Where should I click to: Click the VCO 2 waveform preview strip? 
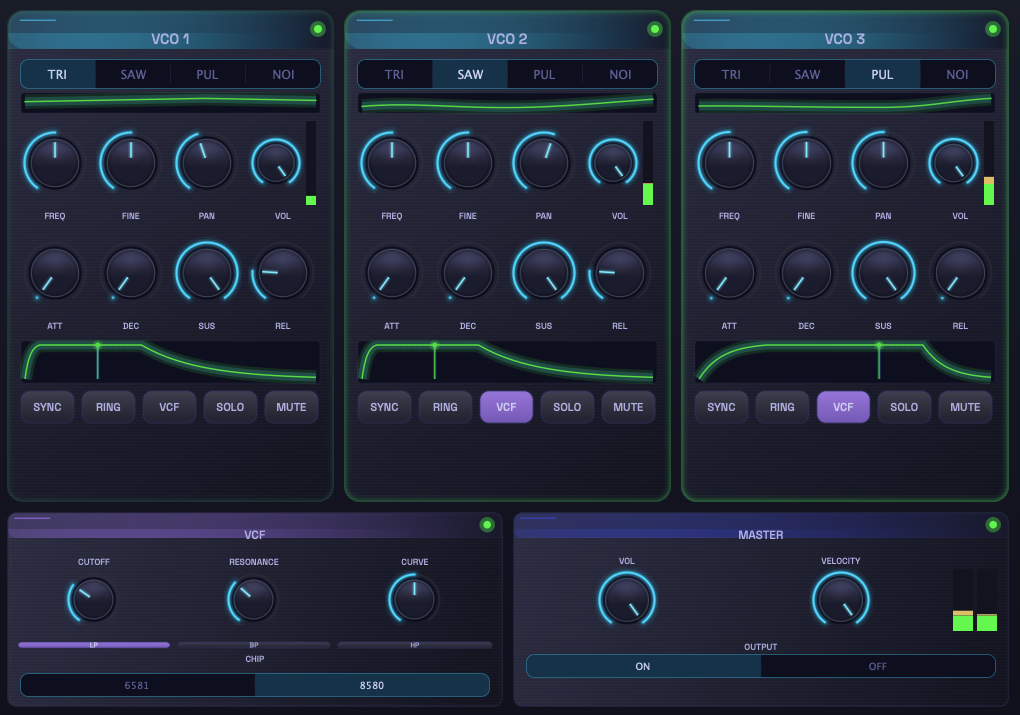[507, 103]
